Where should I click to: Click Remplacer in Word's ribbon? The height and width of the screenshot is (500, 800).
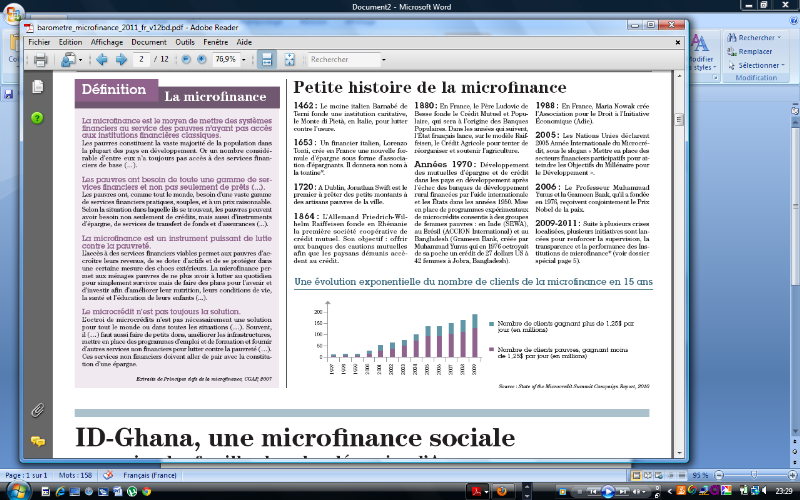point(750,52)
